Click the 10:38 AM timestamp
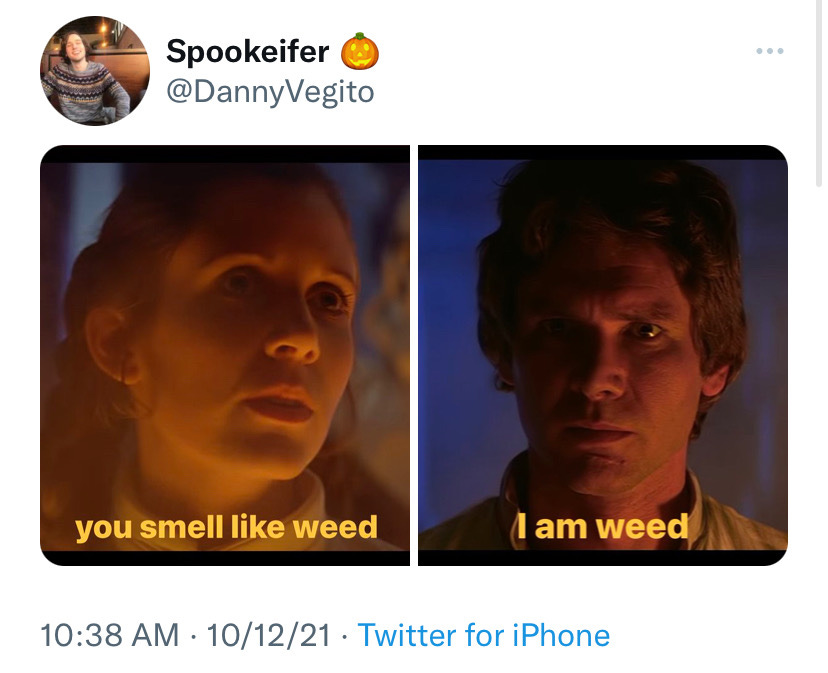This screenshot has height=673, width=828. (x=110, y=635)
